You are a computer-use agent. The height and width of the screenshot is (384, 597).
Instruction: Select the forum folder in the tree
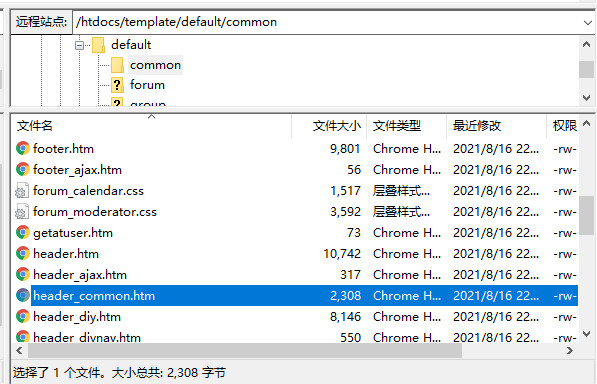[147, 85]
